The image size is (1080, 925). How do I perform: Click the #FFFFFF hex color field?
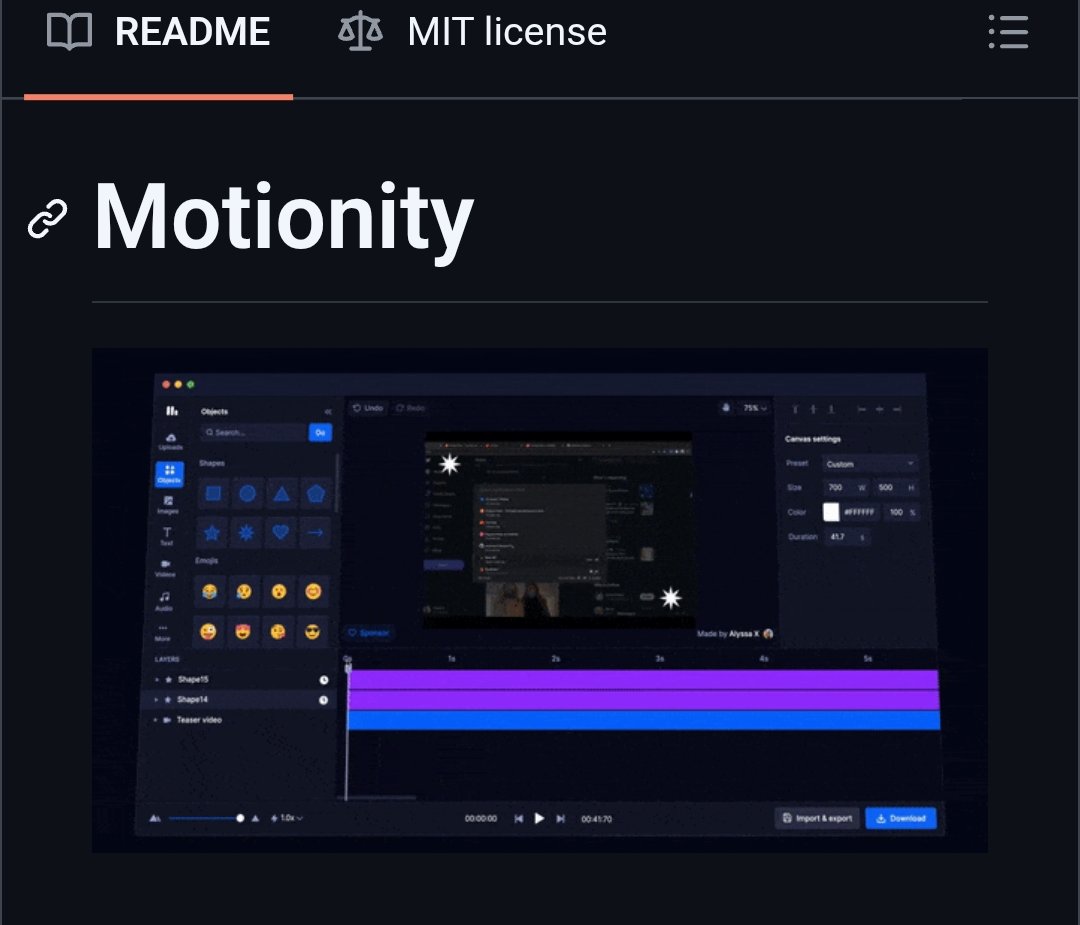pyautogui.click(x=860, y=512)
